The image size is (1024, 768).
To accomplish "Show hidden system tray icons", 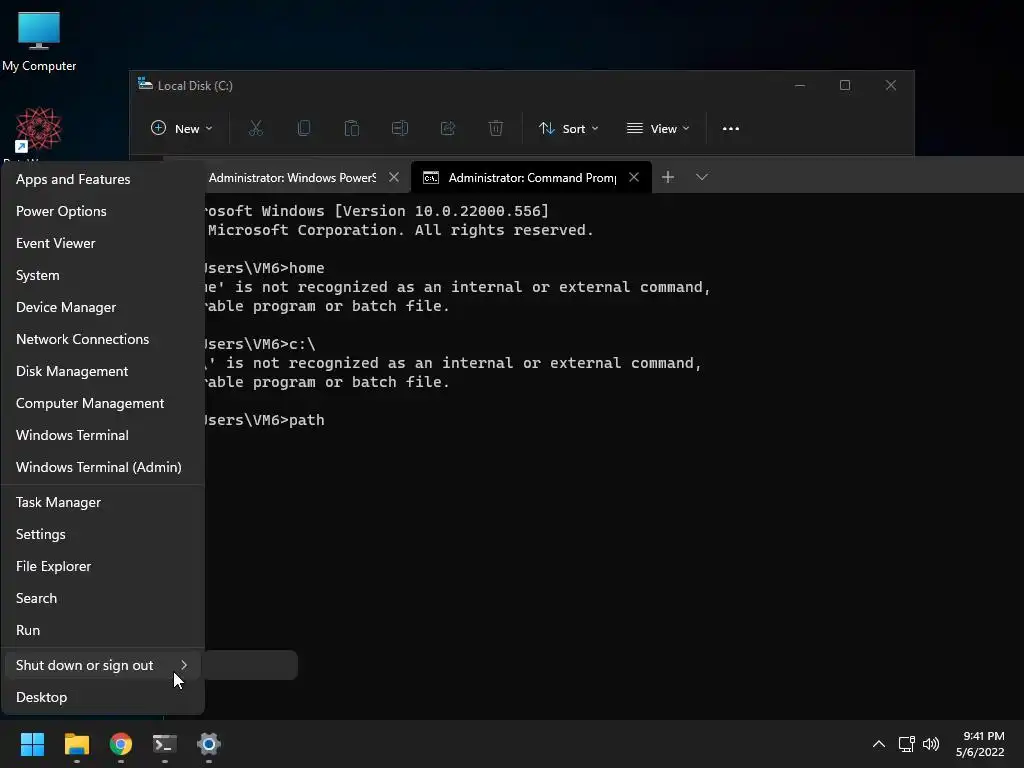I will pyautogui.click(x=879, y=744).
